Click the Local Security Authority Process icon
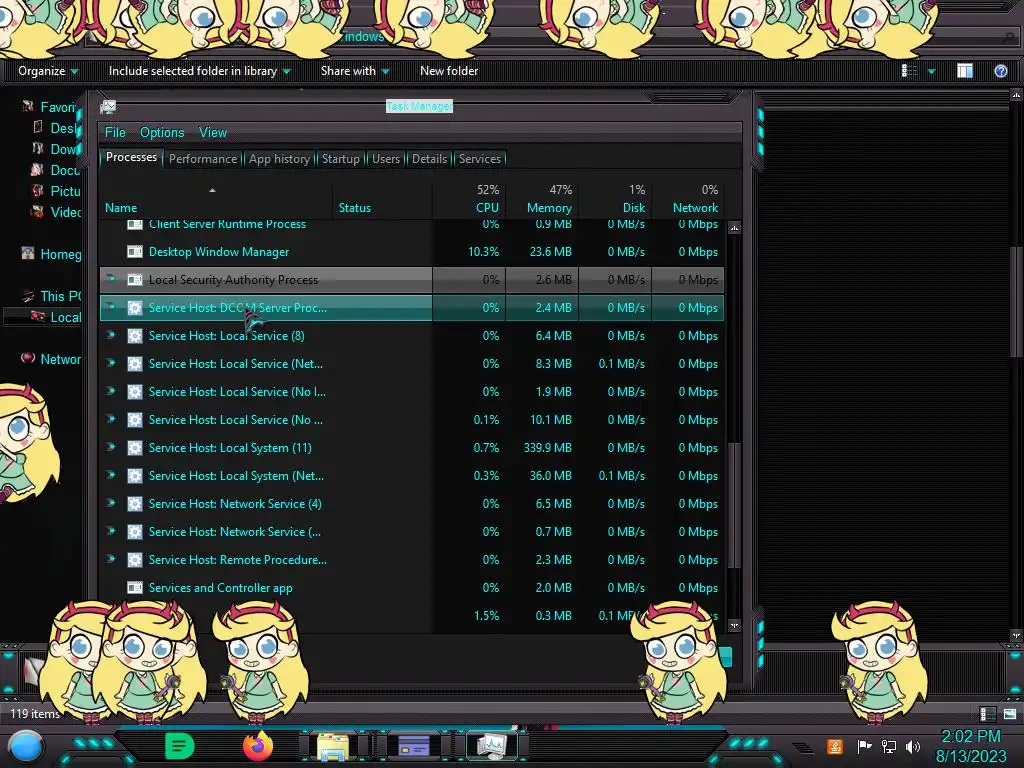This screenshot has height=768, width=1024. pyautogui.click(x=135, y=280)
